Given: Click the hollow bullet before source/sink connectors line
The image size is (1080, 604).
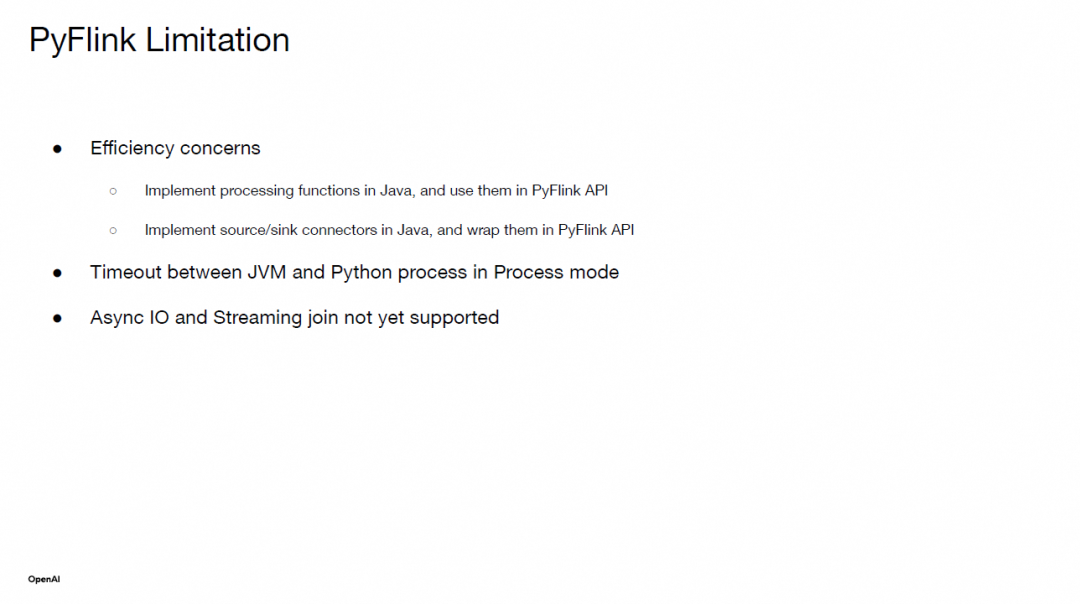Looking at the screenshot, I should pos(113,230).
